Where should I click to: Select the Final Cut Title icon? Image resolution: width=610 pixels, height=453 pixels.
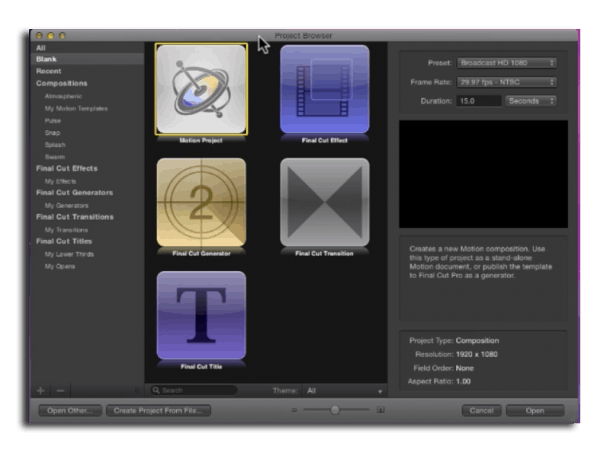(x=201, y=315)
